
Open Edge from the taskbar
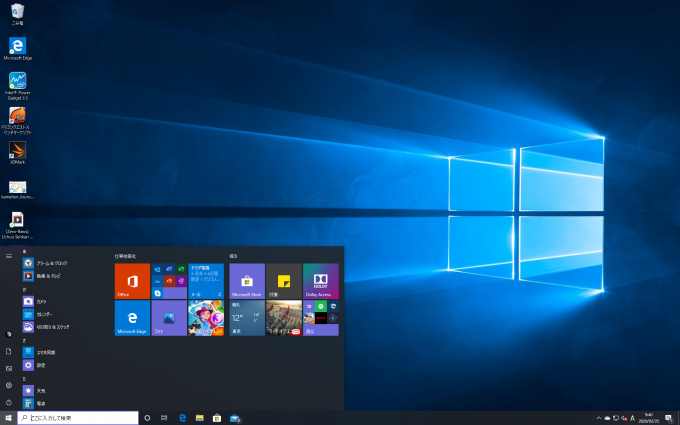click(183, 418)
